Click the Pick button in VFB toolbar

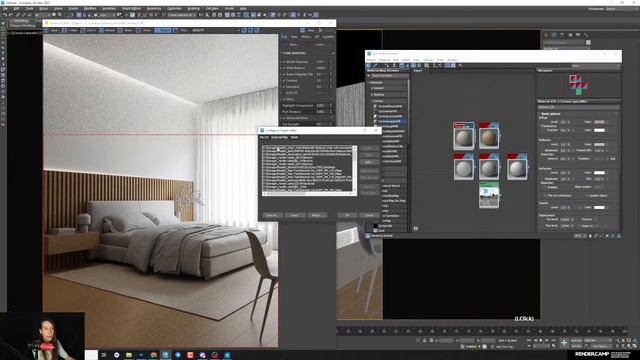tap(180, 30)
